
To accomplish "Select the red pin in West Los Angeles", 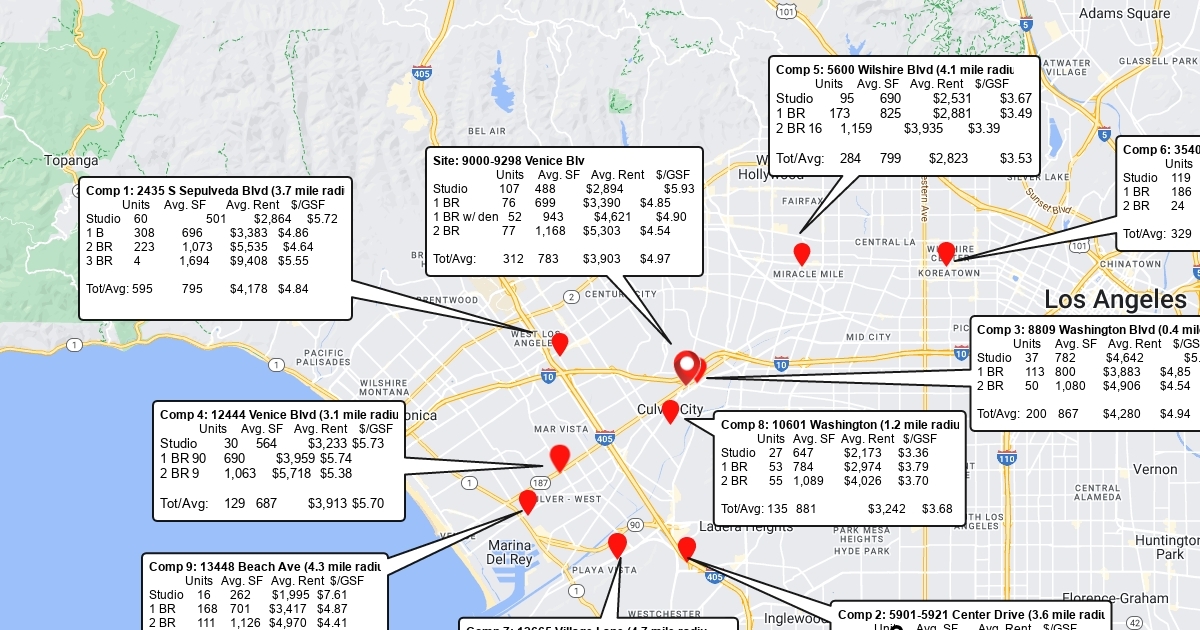I will (560, 343).
